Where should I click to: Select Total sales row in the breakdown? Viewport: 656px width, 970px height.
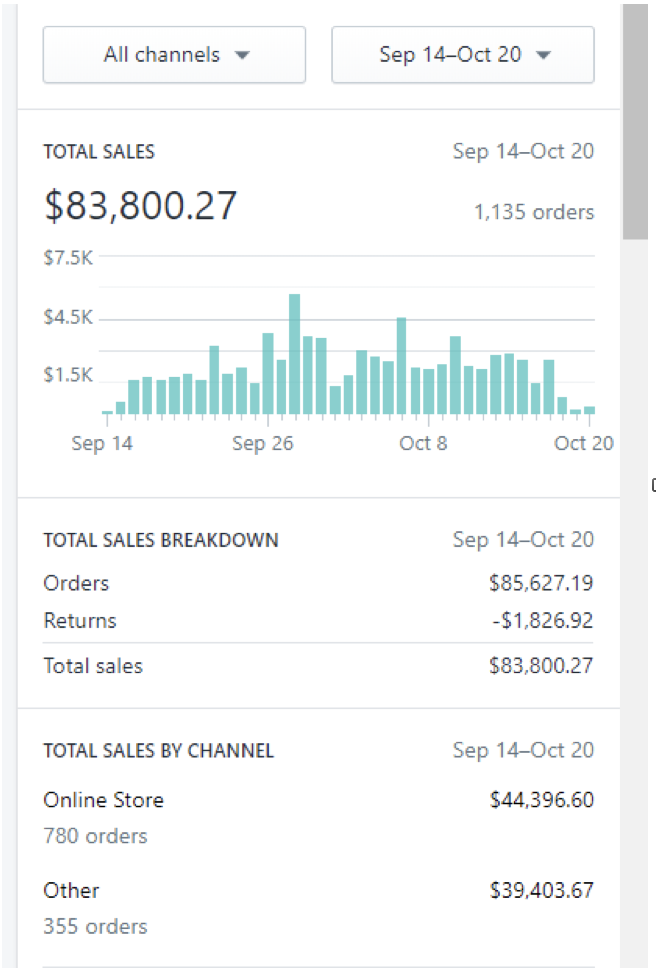click(93, 666)
